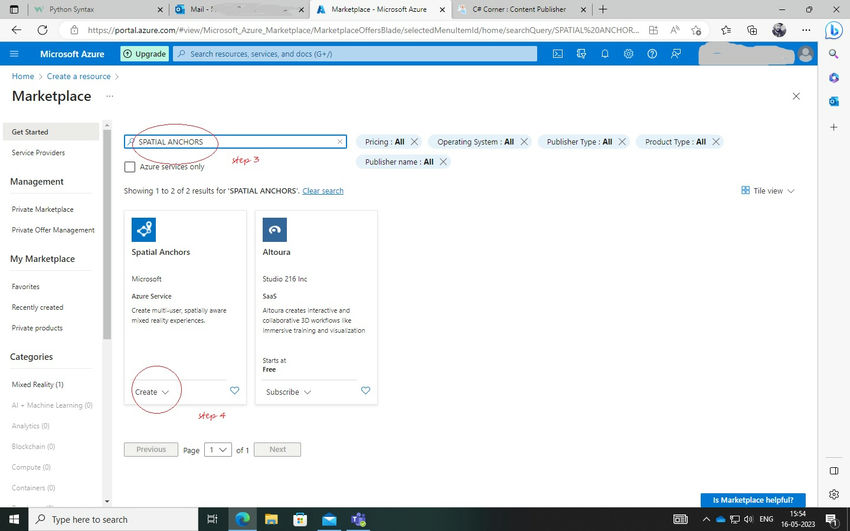
Task: Remove Pricing : All filter
Action: pyautogui.click(x=414, y=141)
